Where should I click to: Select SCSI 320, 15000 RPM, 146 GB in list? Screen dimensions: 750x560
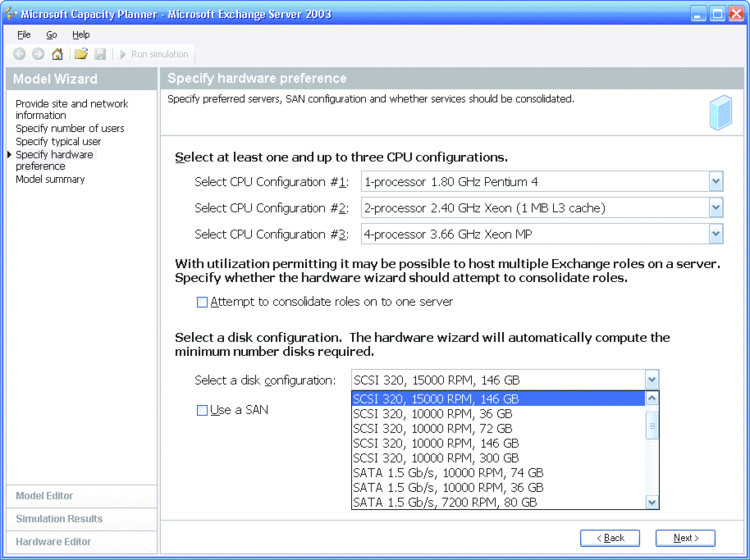498,399
